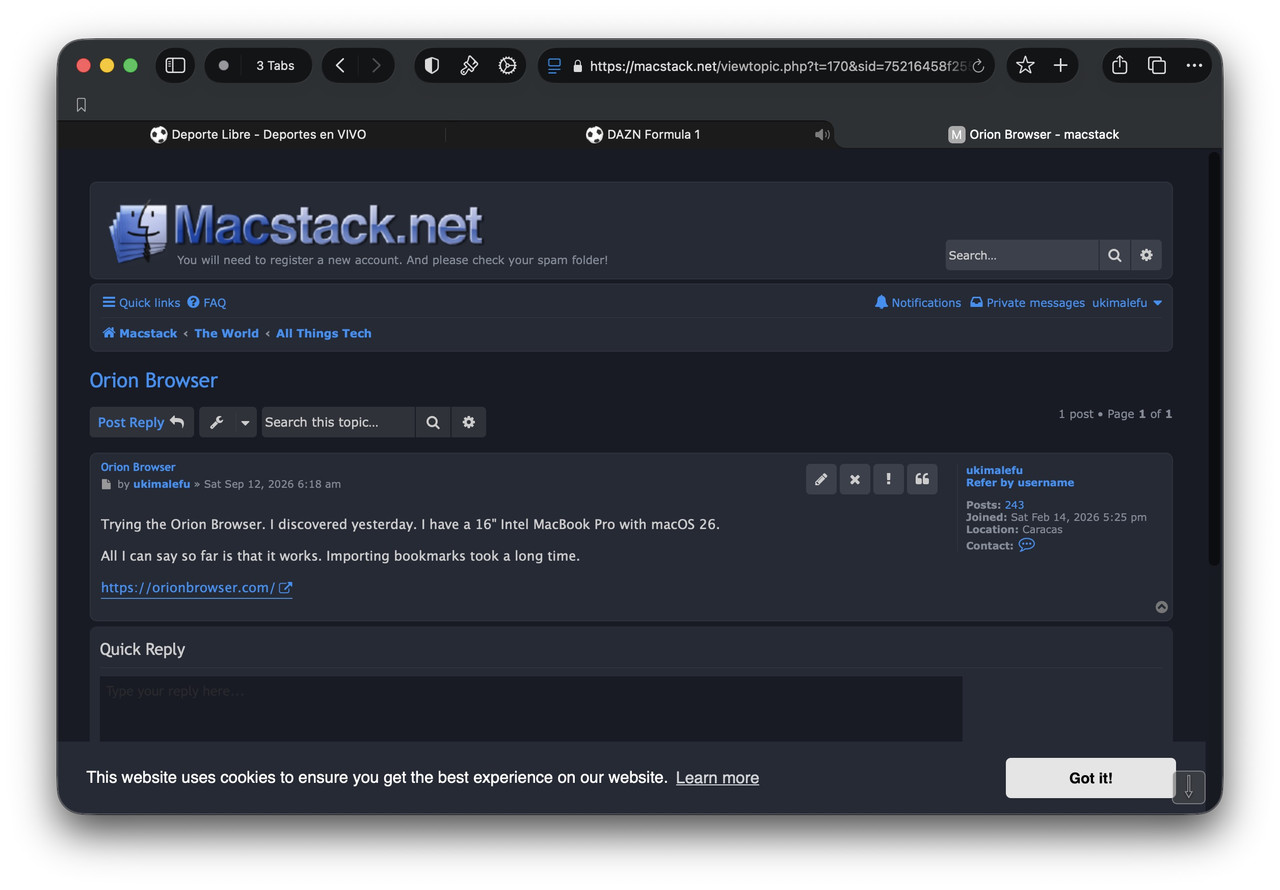Click the Macstack.net logo
The image size is (1280, 890).
[296, 230]
